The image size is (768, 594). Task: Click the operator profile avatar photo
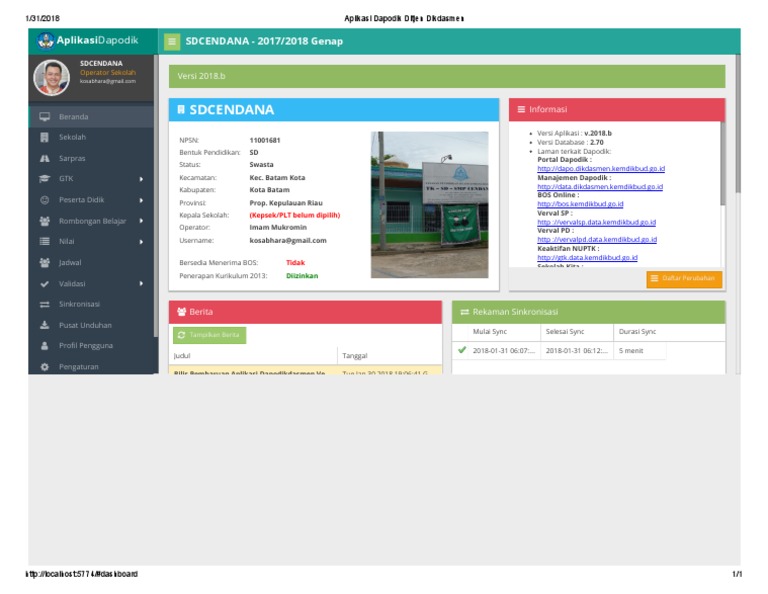[51, 77]
